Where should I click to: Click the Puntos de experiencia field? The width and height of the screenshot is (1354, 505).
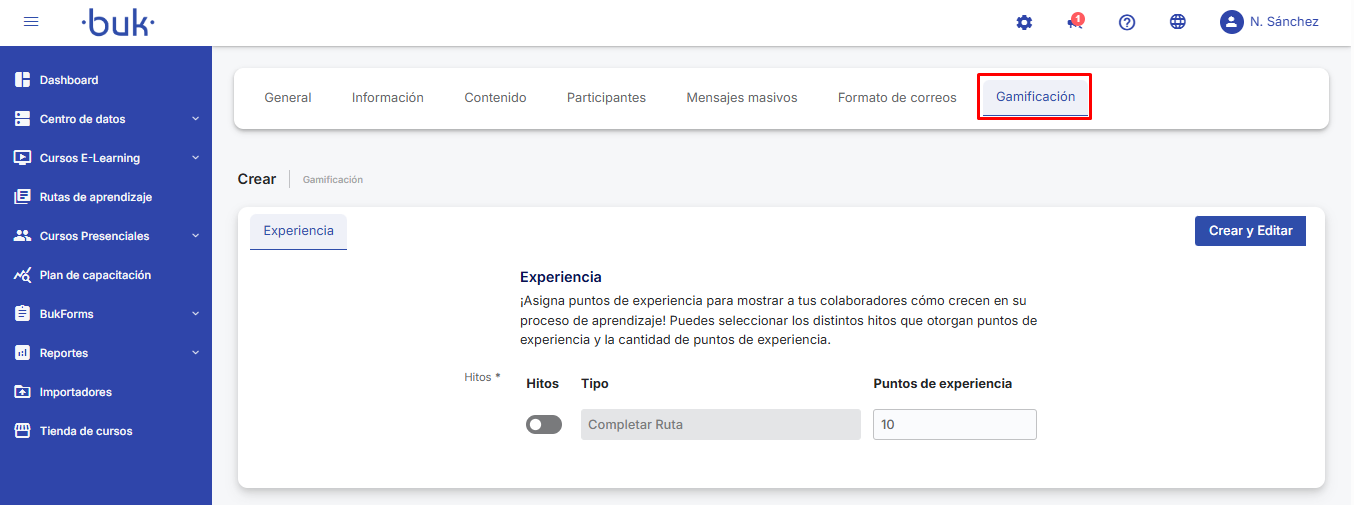[x=954, y=425]
